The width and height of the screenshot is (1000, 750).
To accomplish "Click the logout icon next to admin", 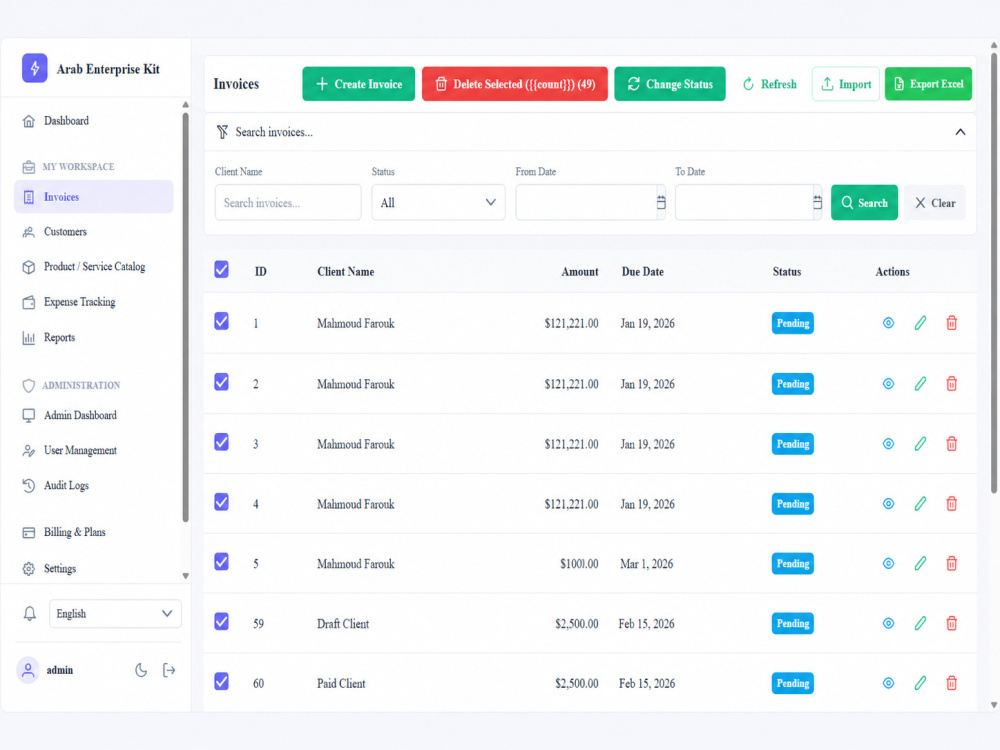I will tap(169, 670).
